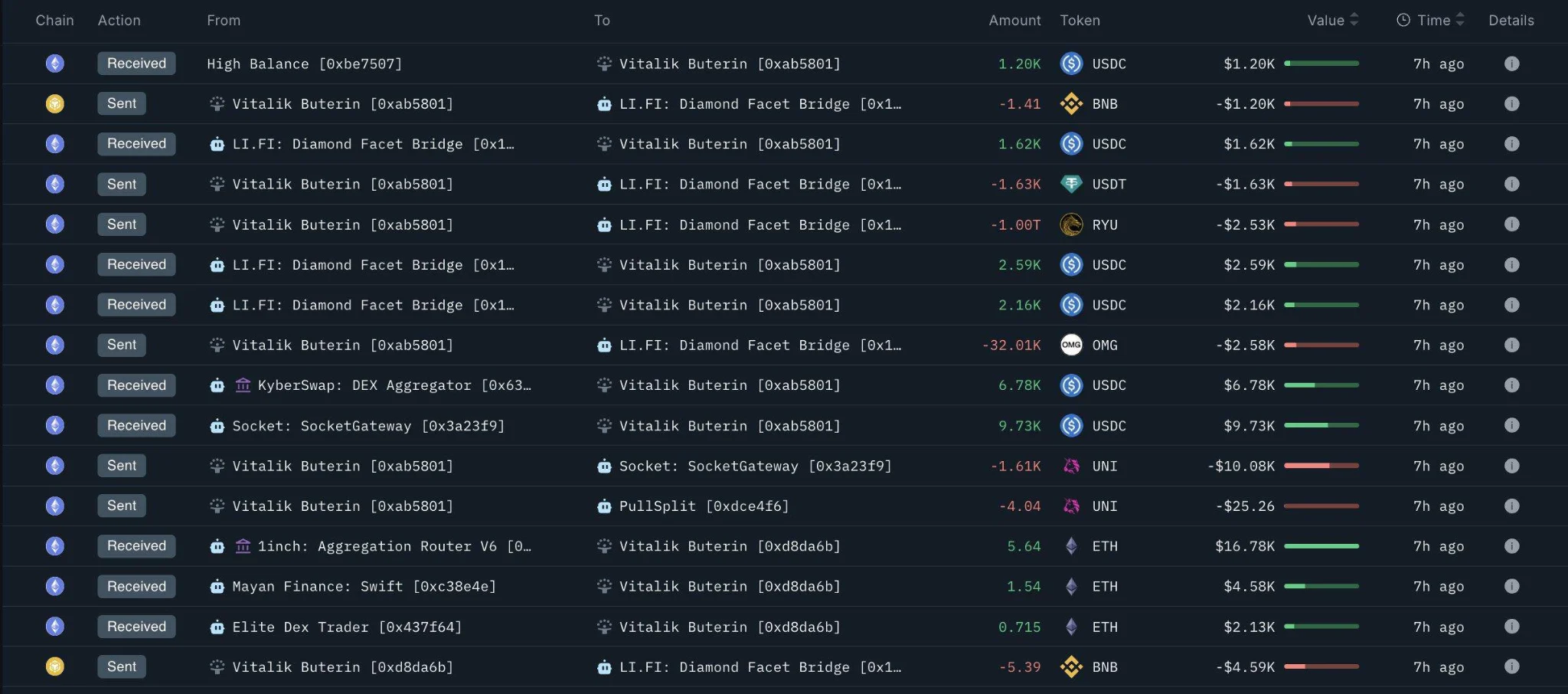
Task: Open Mayan Finance: Swift address link
Action: tap(364, 586)
